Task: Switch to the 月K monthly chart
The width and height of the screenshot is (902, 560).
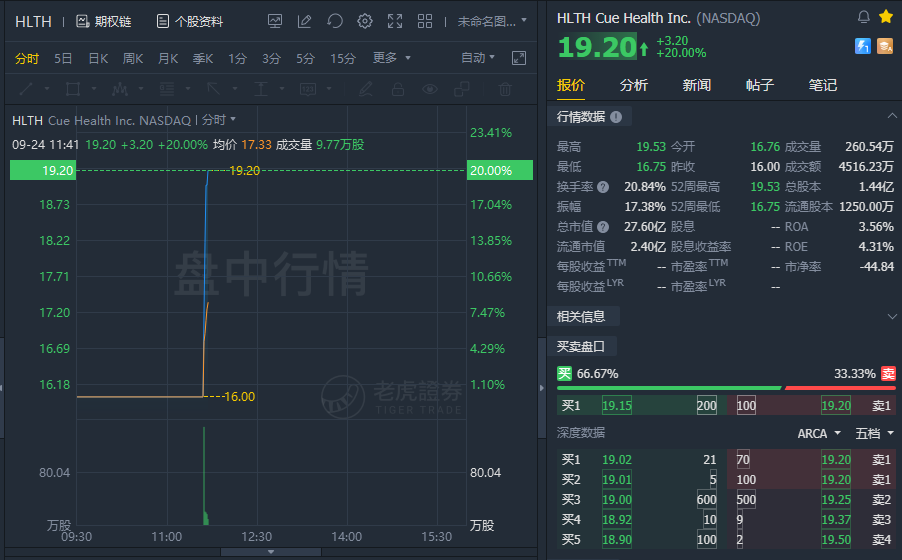Action: click(168, 59)
